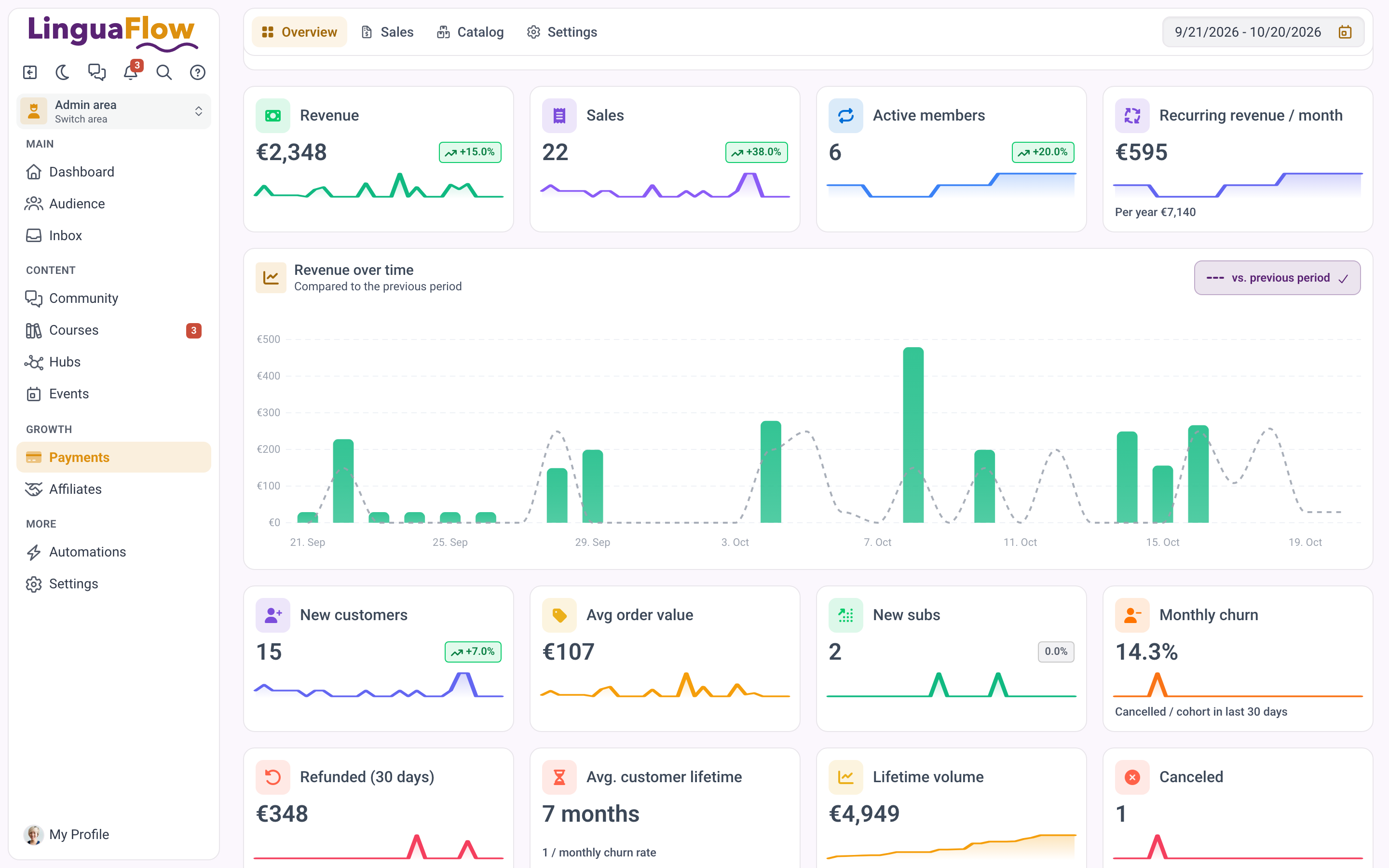This screenshot has width=1389, height=868.
Task: Open search magnifier icon
Action: click(x=164, y=72)
